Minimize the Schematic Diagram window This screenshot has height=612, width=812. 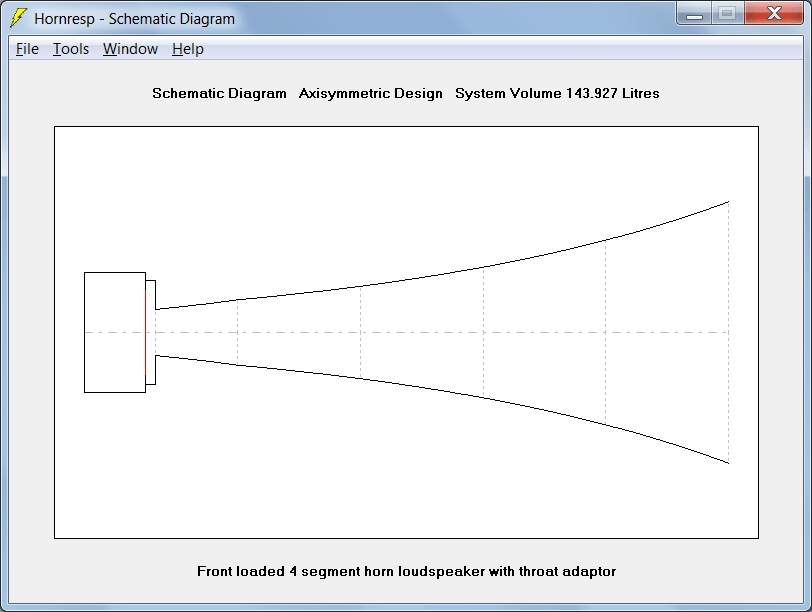(x=694, y=13)
